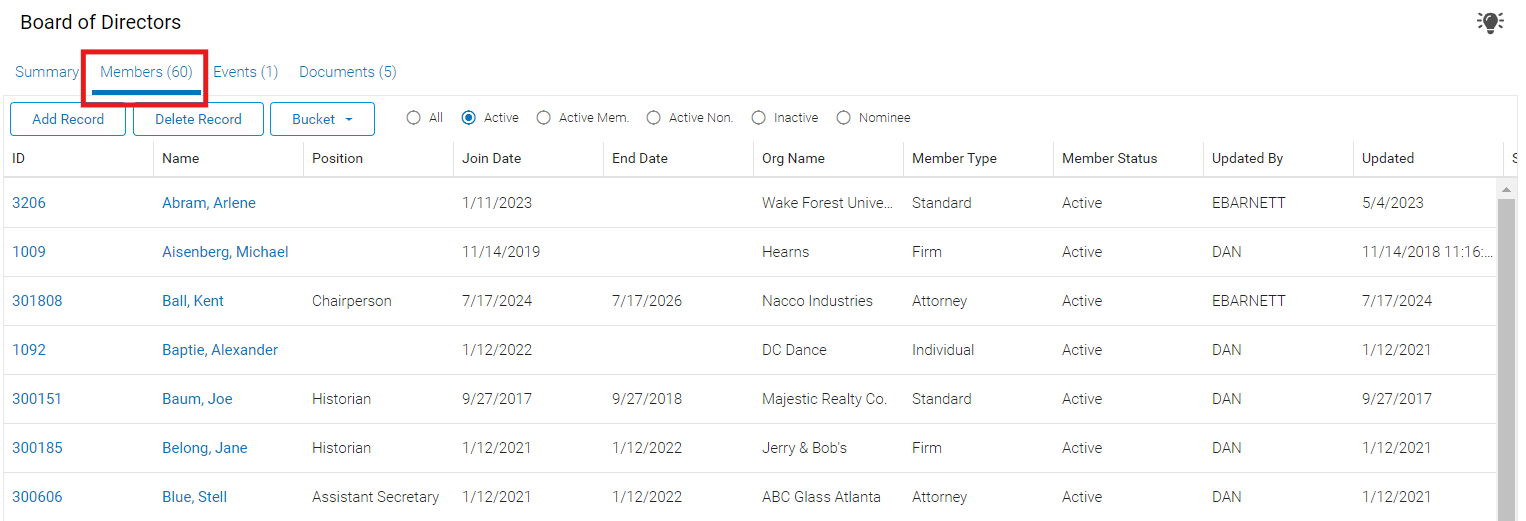Image resolution: width=1526 pixels, height=521 pixels.
Task: Select the Active Non. radio filter
Action: [653, 118]
